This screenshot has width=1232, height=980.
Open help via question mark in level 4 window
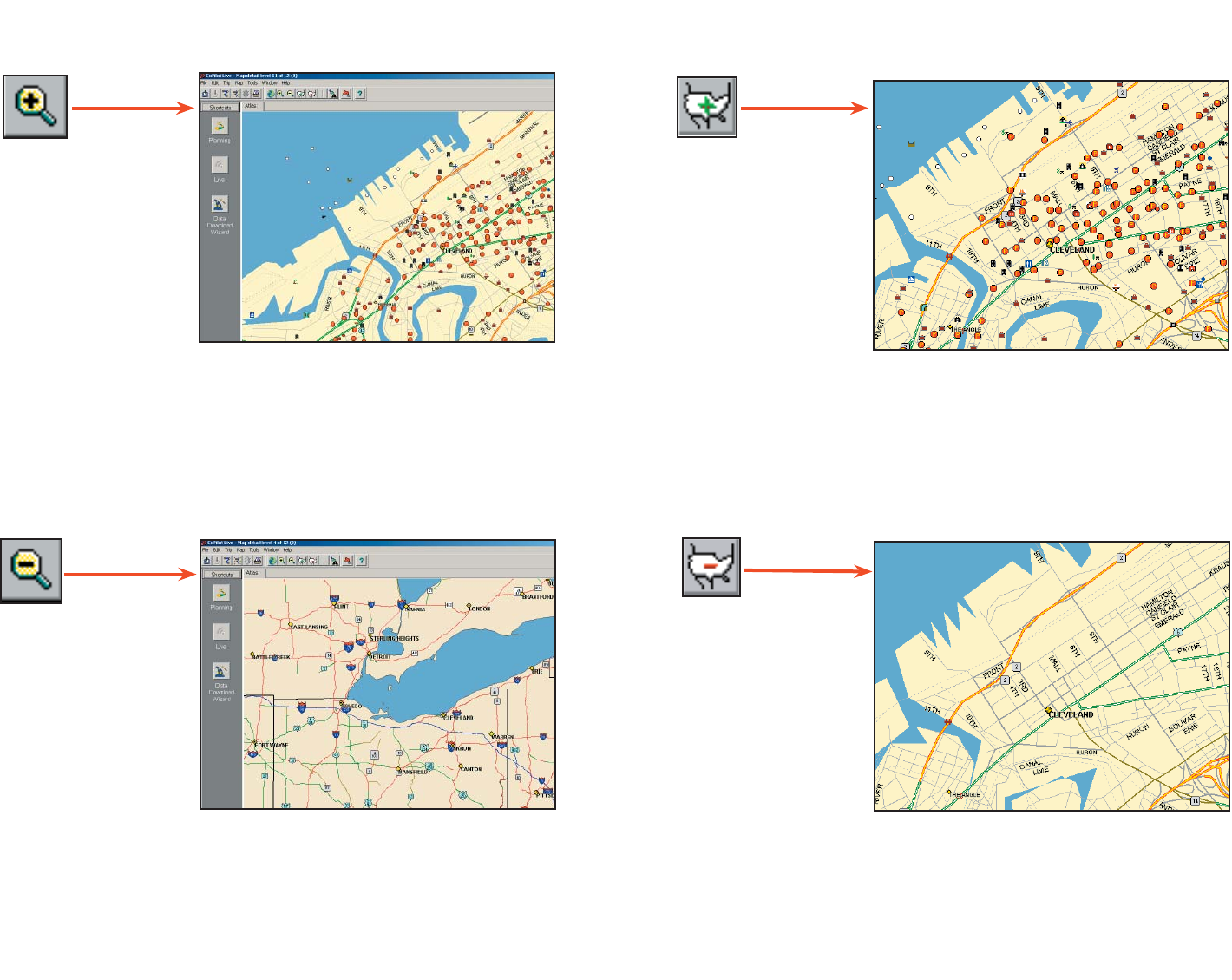pyautogui.click(x=362, y=561)
